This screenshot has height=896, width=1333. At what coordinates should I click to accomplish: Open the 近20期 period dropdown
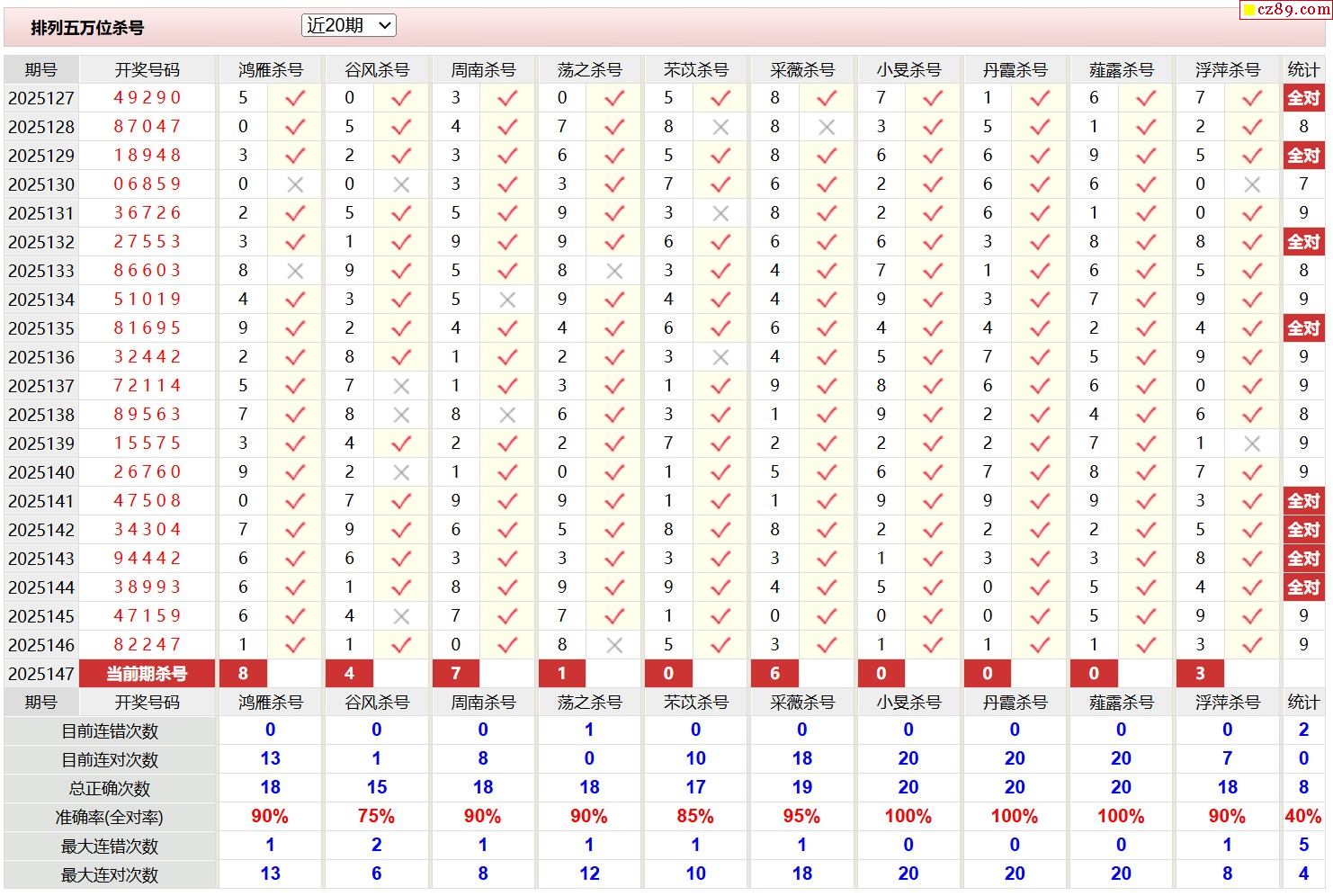(348, 26)
